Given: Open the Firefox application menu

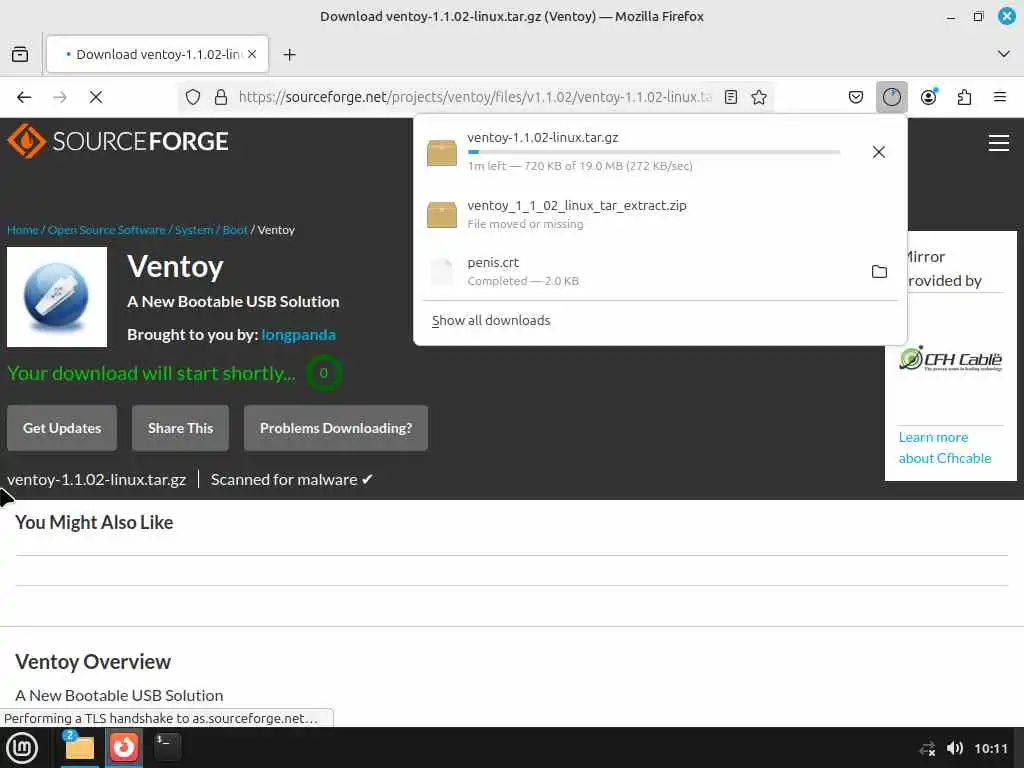Looking at the screenshot, I should tap(1000, 97).
